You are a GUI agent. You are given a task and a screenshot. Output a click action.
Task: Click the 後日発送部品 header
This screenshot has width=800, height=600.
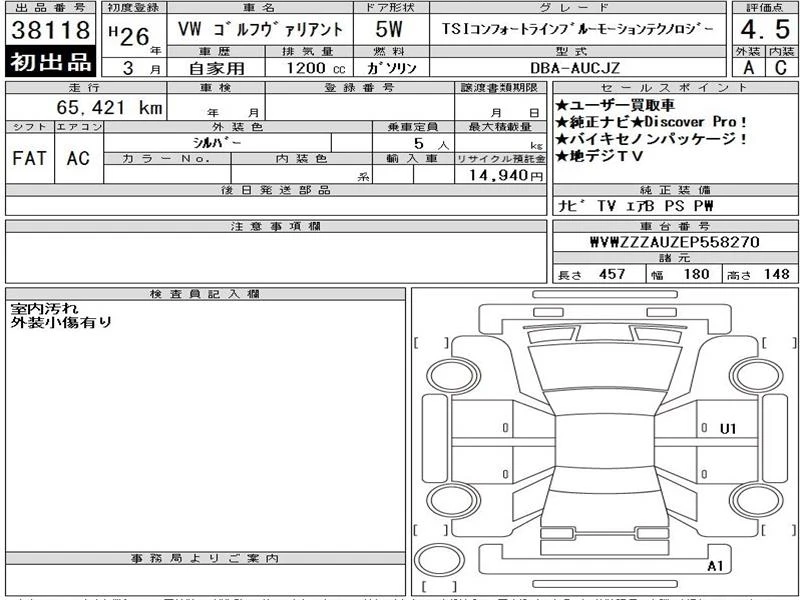point(276,190)
